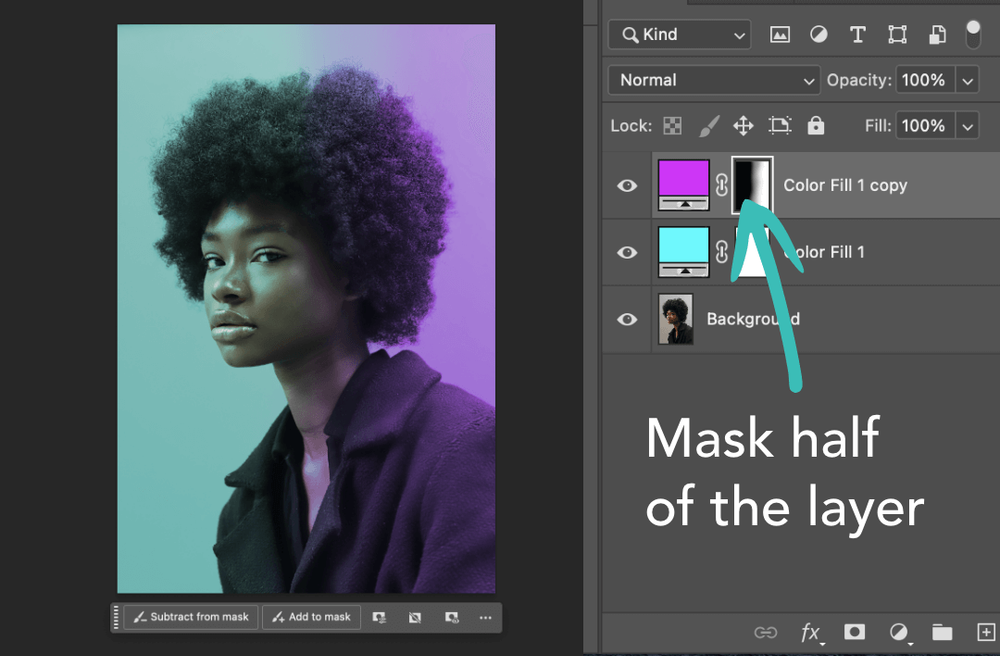Click Add to mask button
This screenshot has width=1000, height=656.
tap(311, 617)
